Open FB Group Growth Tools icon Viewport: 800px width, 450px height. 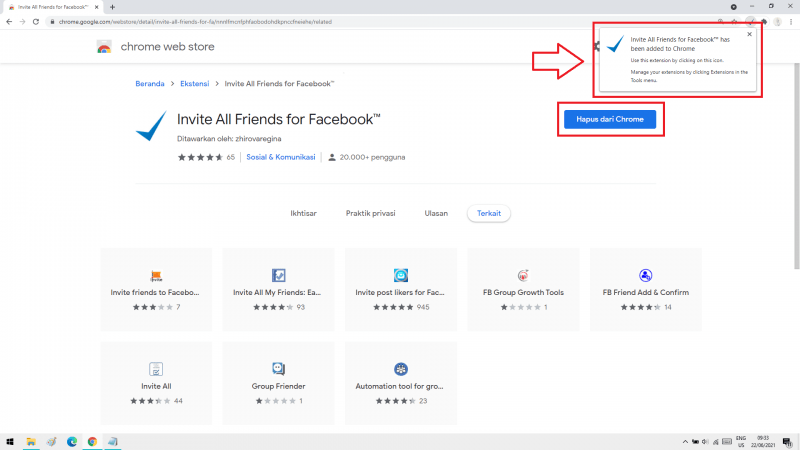[523, 276]
